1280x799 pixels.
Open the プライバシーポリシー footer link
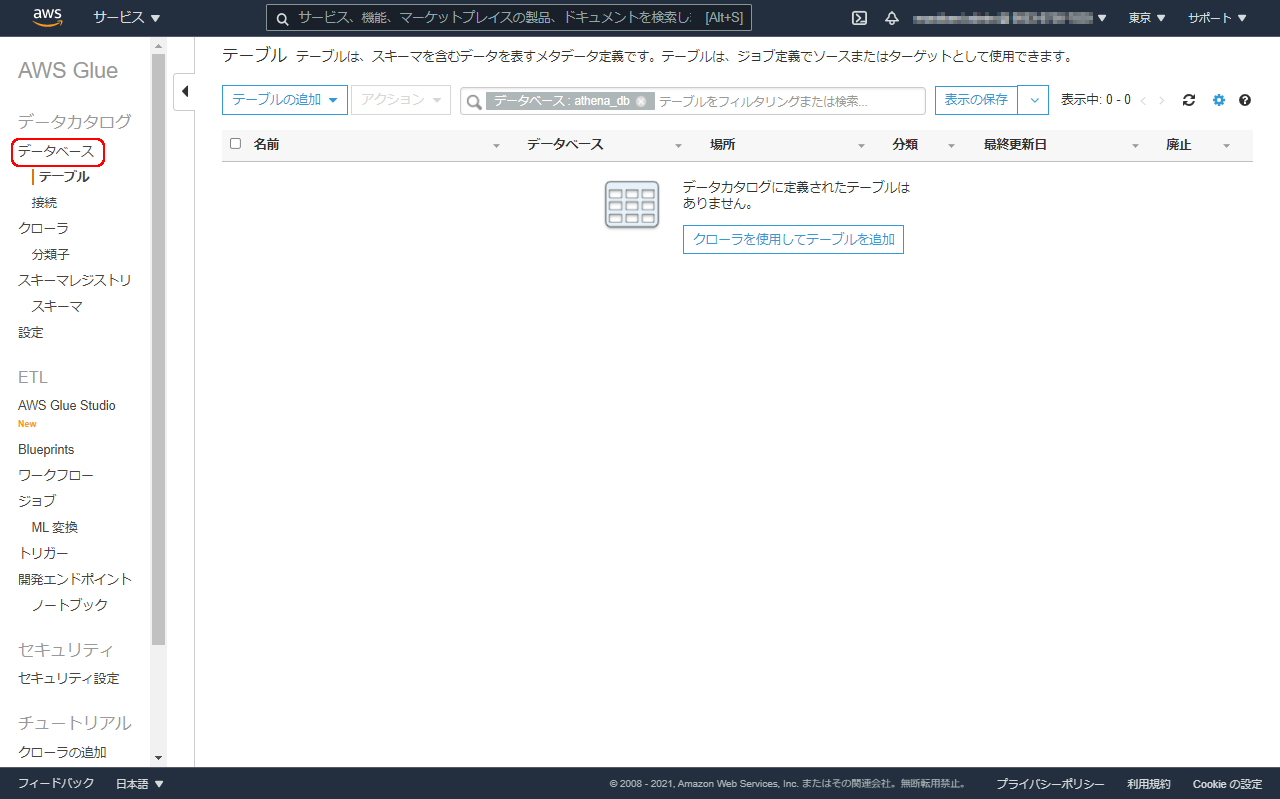pos(1050,784)
